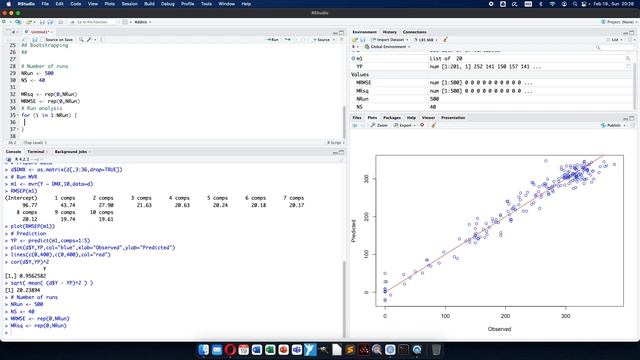This screenshot has width=640, height=360.
Task: Clear Environment objects with the broom icon
Action: click(x=445, y=40)
